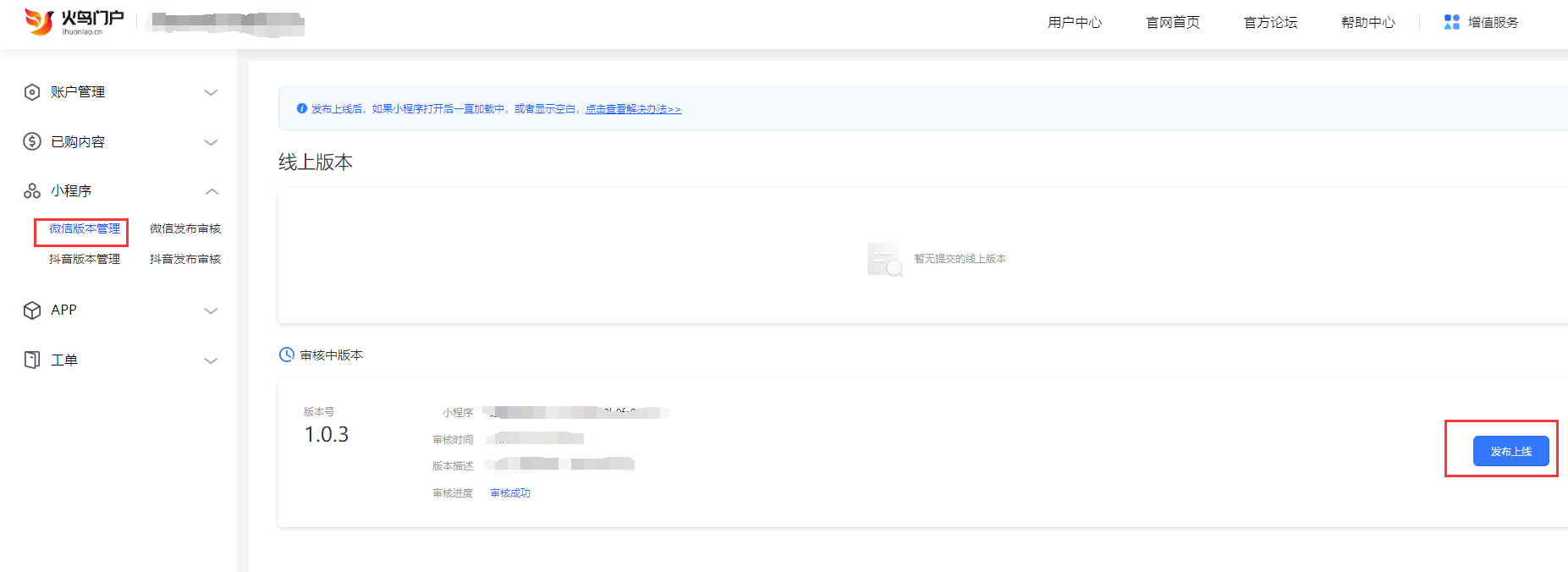Open 官方论坛 in the top navigation

1270,22
